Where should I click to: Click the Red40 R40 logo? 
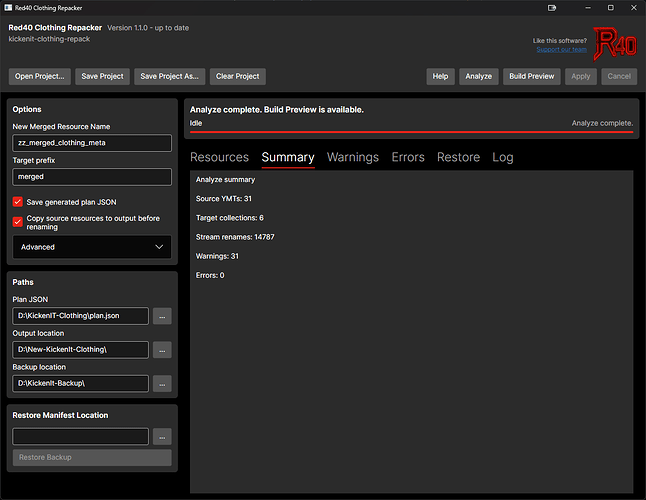click(x=615, y=44)
